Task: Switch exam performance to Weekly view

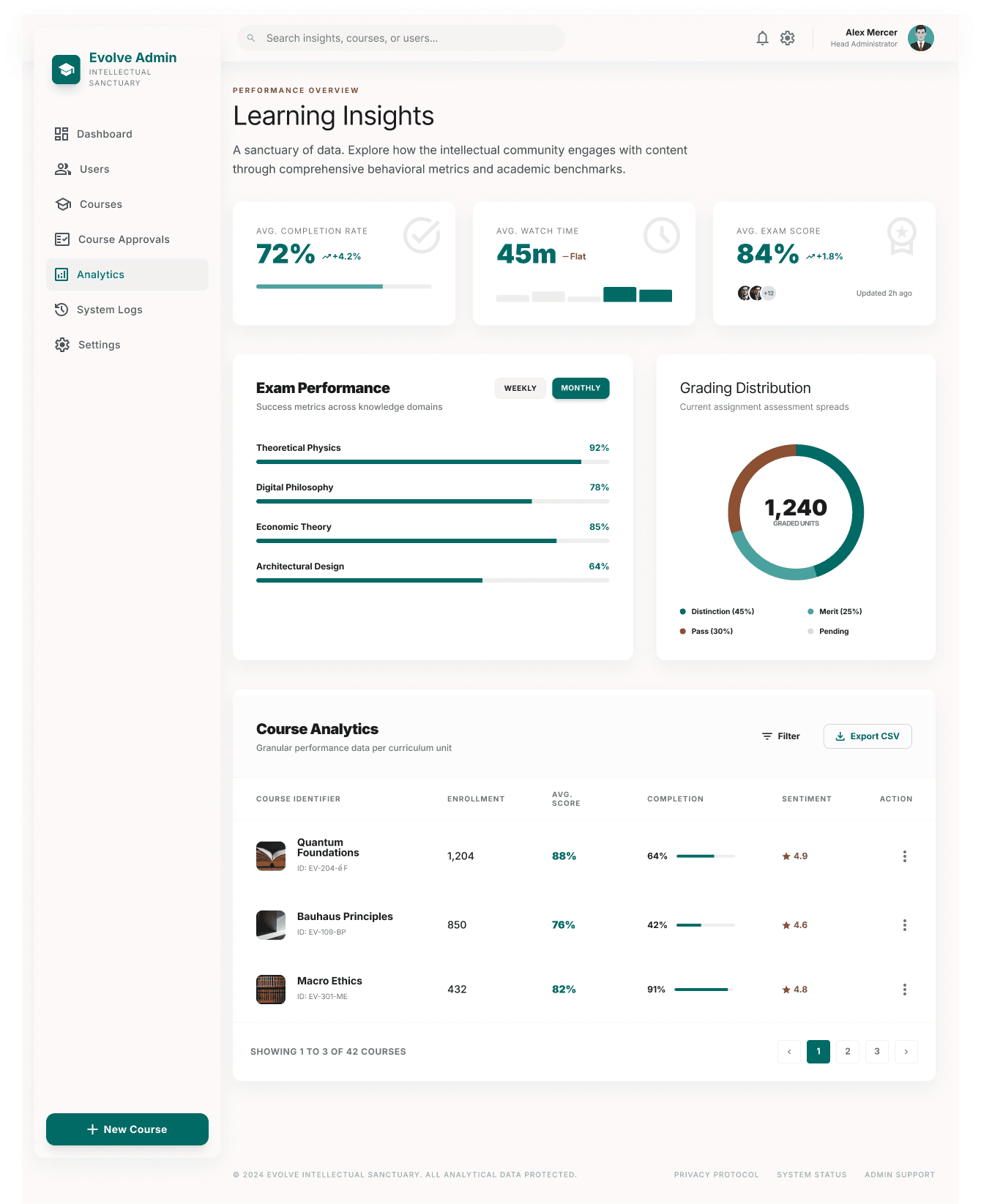Action: coord(520,388)
